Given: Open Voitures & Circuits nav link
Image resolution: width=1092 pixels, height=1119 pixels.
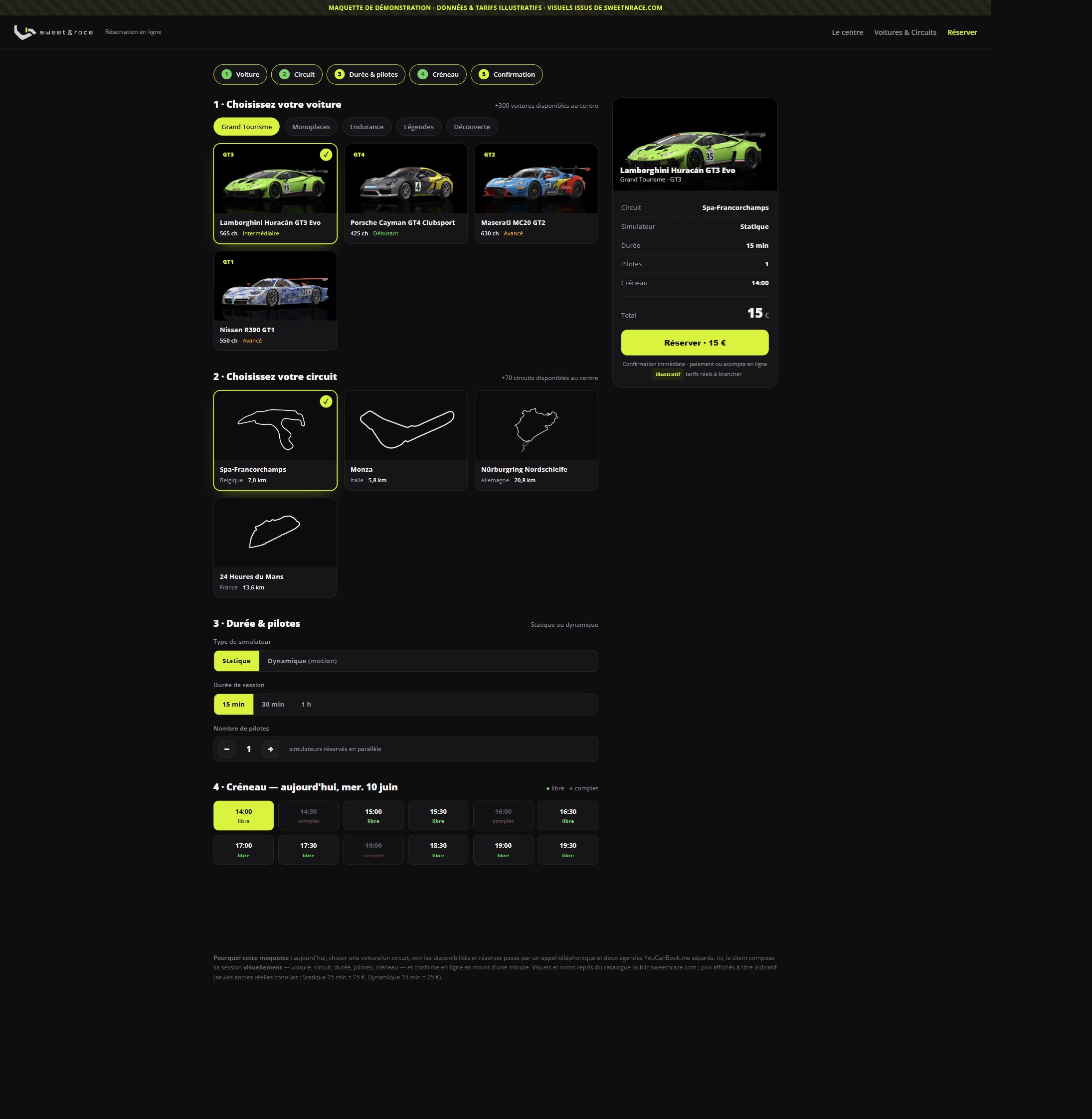Looking at the screenshot, I should point(905,32).
